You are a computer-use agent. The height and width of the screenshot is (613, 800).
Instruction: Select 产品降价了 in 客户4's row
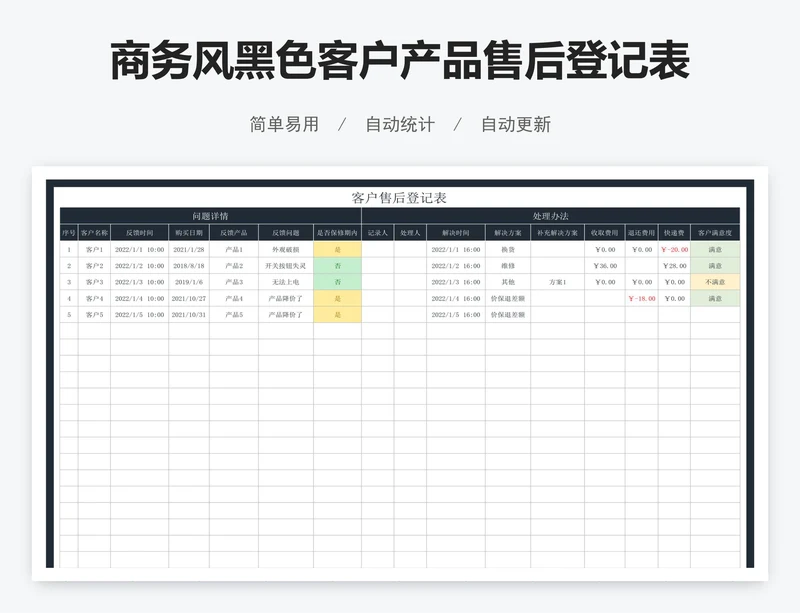click(x=286, y=299)
